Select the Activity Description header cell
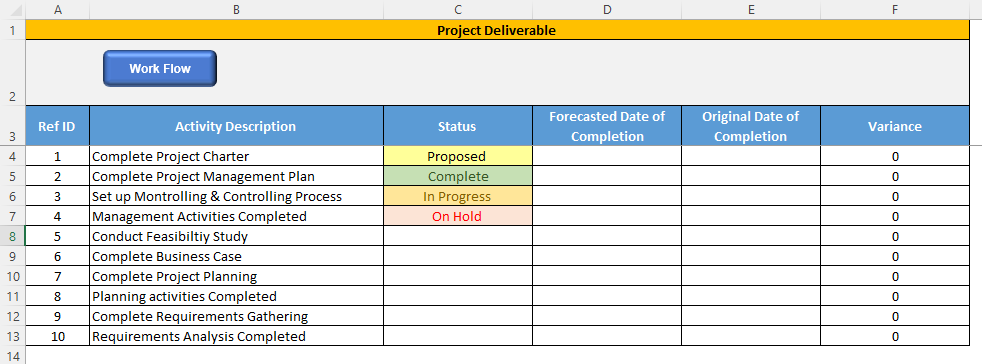Viewport: 982px width, 364px height. coord(236,126)
